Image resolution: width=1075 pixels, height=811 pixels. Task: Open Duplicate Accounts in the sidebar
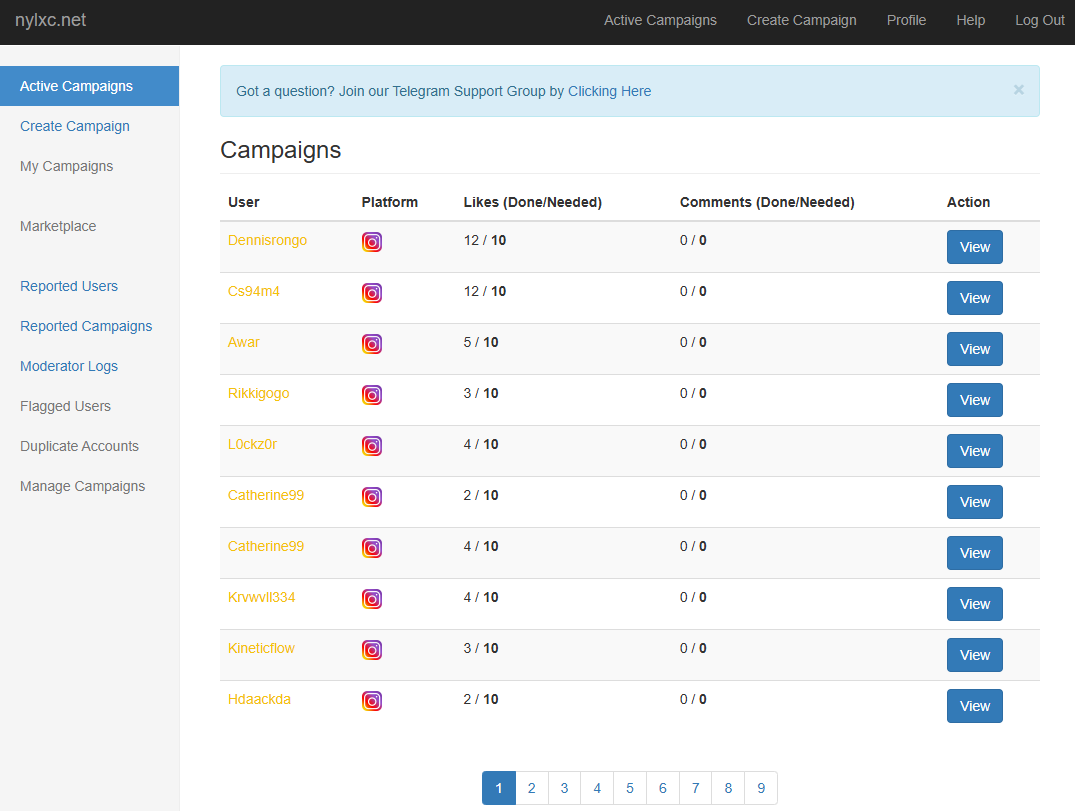click(79, 446)
